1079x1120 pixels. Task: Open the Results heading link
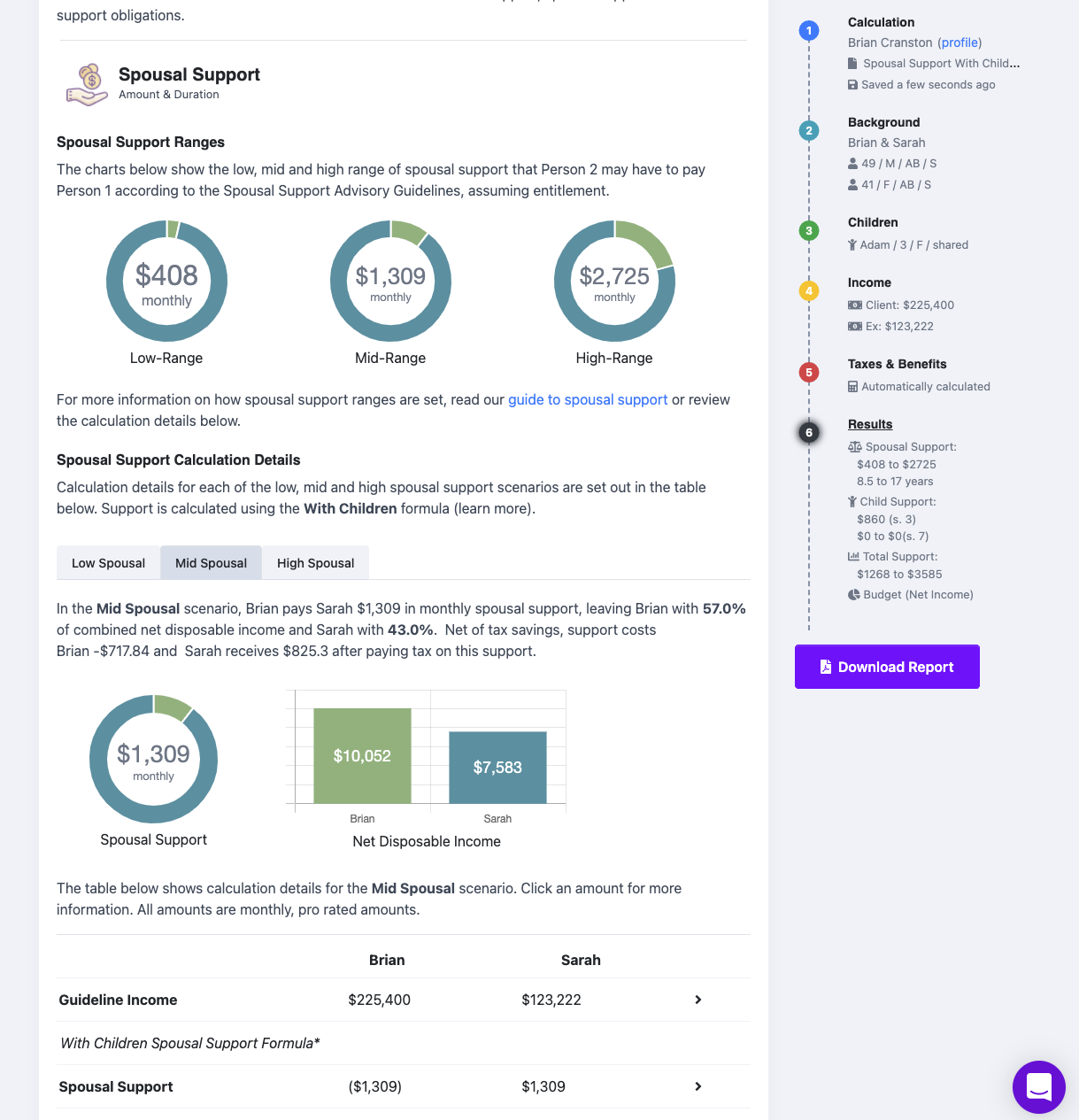pyautogui.click(x=870, y=424)
